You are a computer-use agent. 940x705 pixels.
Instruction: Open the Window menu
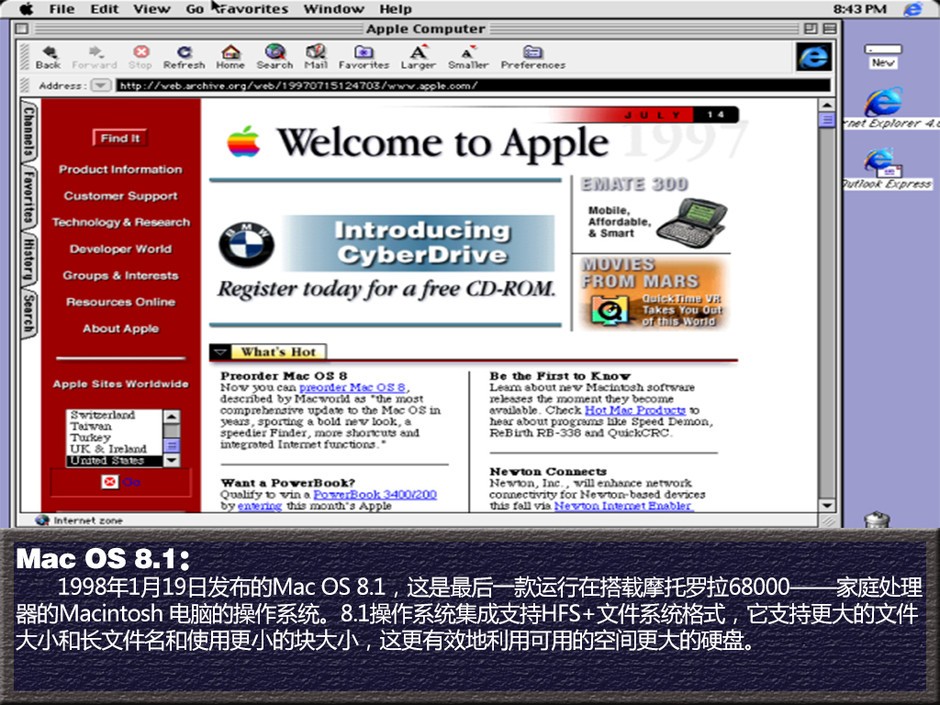pos(333,9)
